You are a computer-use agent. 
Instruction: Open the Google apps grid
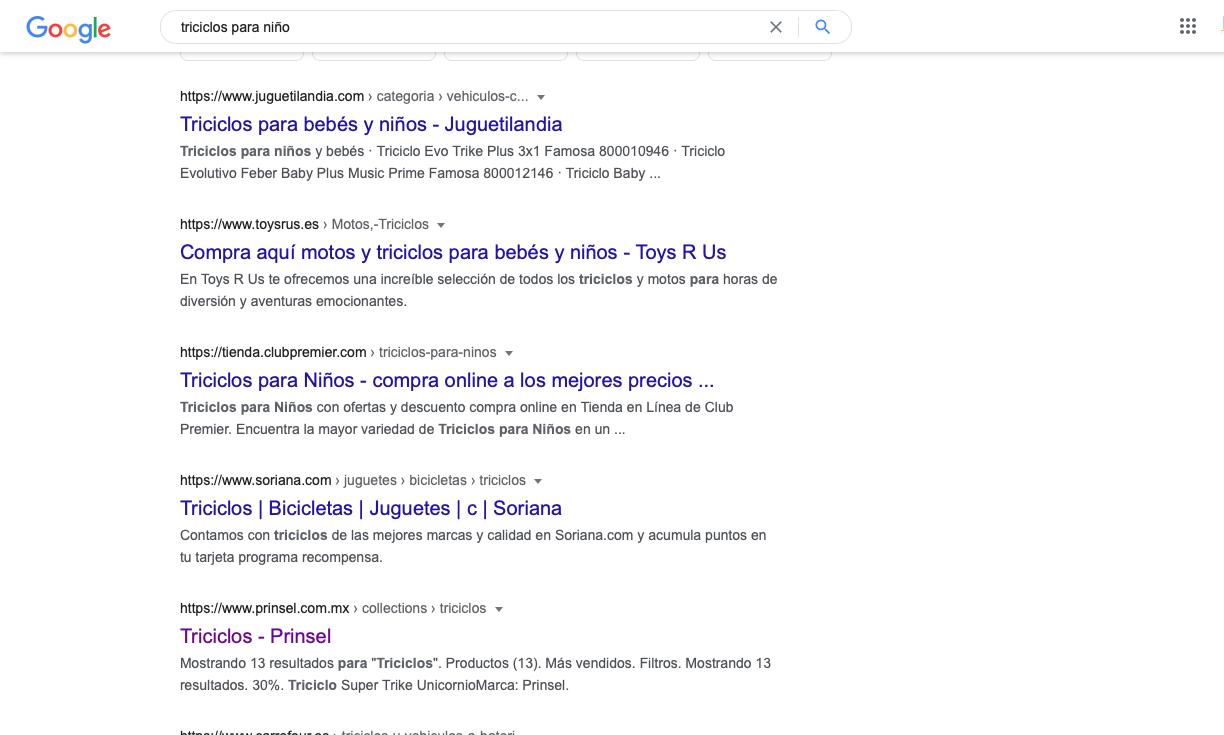point(1188,27)
